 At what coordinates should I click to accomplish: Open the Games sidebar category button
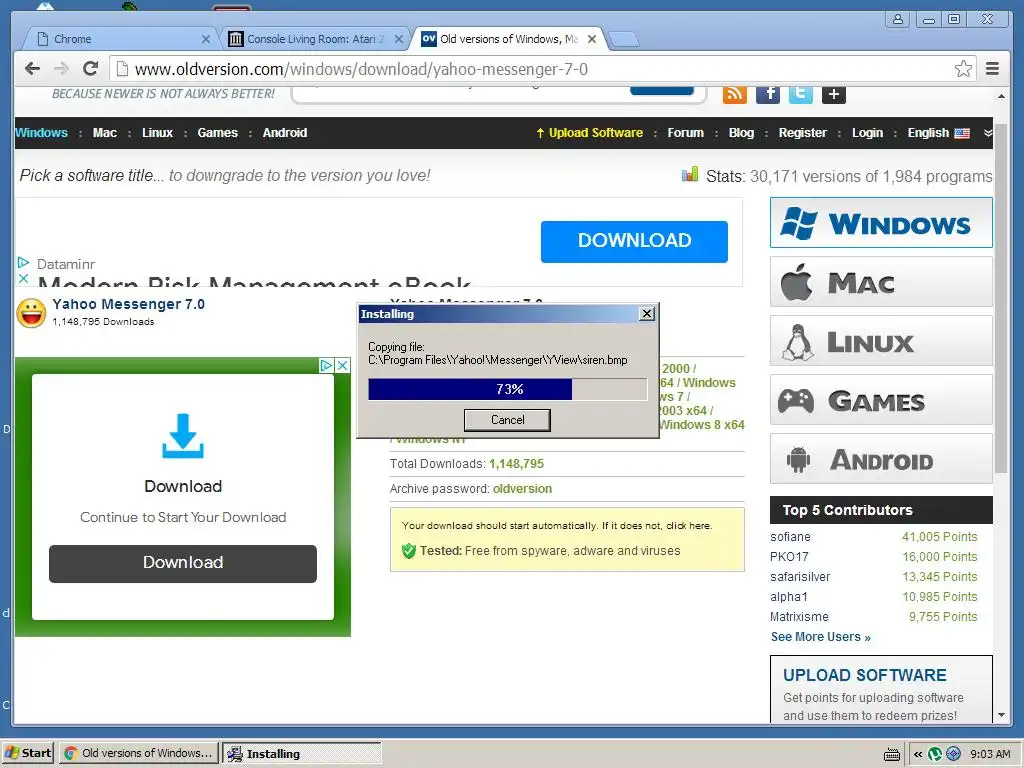click(x=881, y=400)
